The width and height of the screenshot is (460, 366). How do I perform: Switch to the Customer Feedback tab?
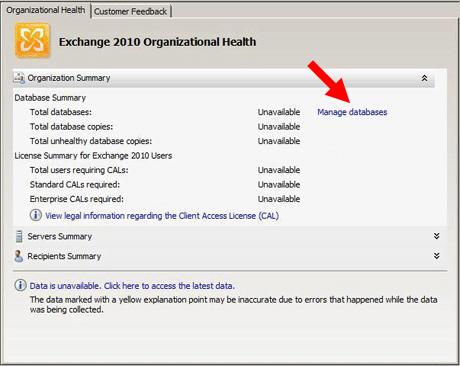point(130,11)
